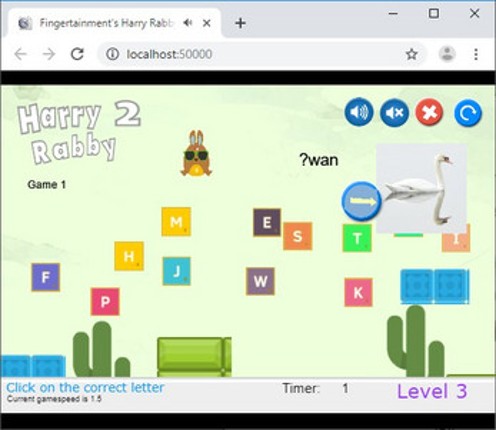Close the Harry Rabby browser tab
Viewport: 496px width, 430px height.
click(x=207, y=23)
